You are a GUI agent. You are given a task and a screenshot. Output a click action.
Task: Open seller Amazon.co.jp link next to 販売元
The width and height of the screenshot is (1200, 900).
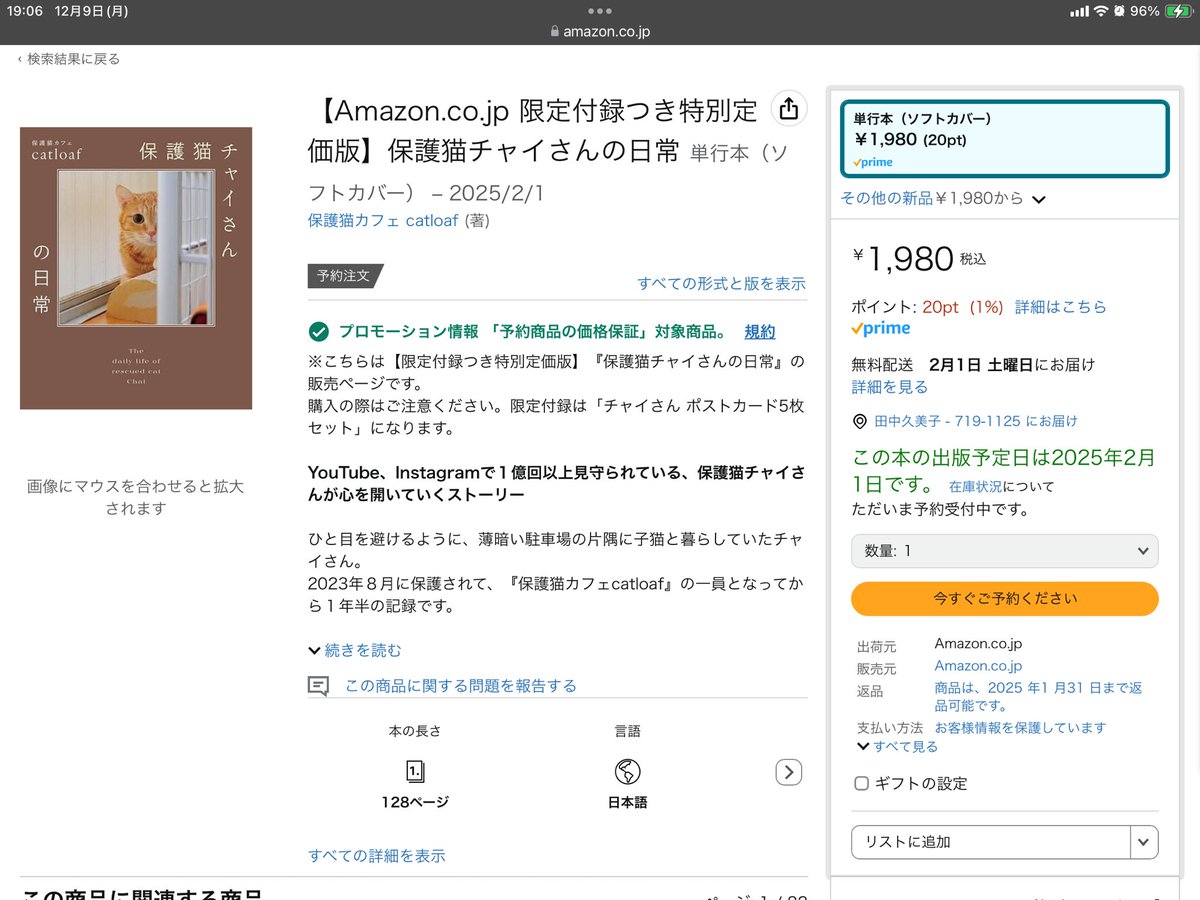978,666
